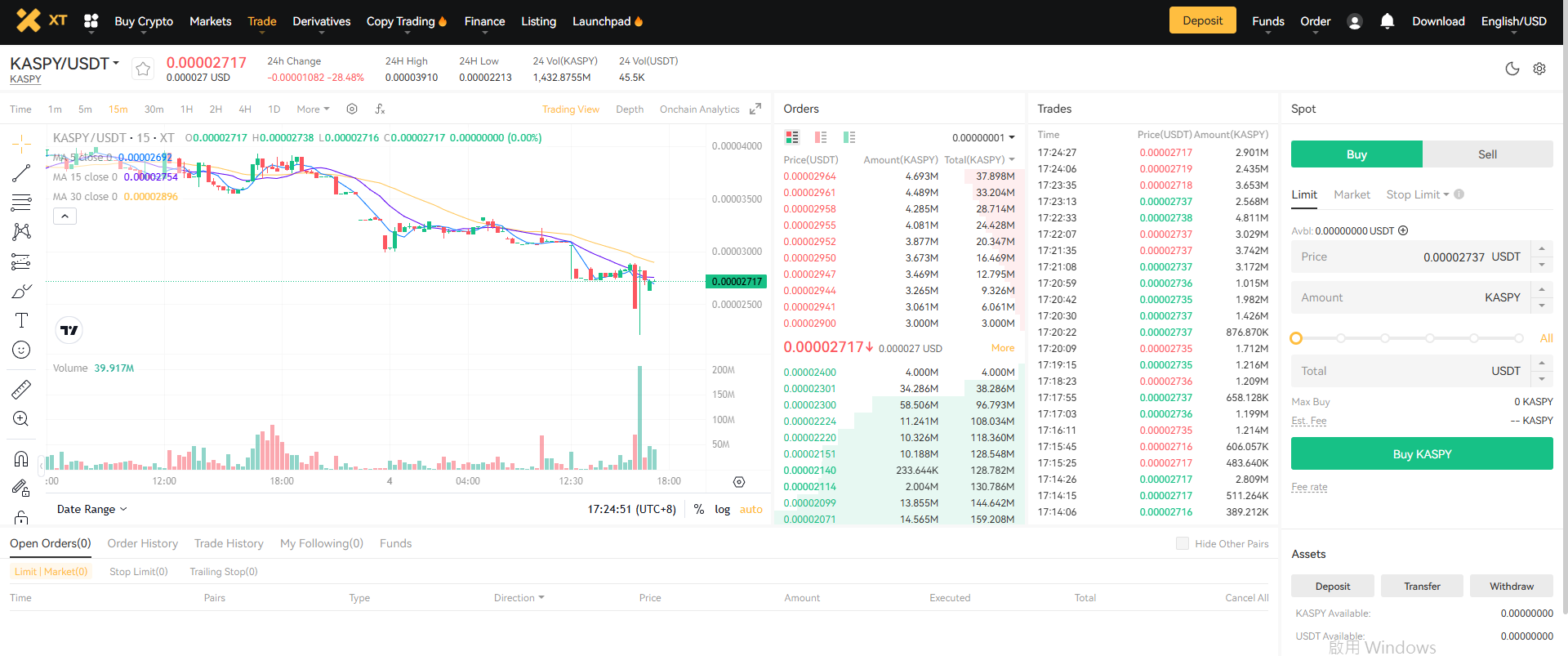The width and height of the screenshot is (1568, 656).
Task: Select the 1H chart timeframe
Action: click(x=186, y=109)
